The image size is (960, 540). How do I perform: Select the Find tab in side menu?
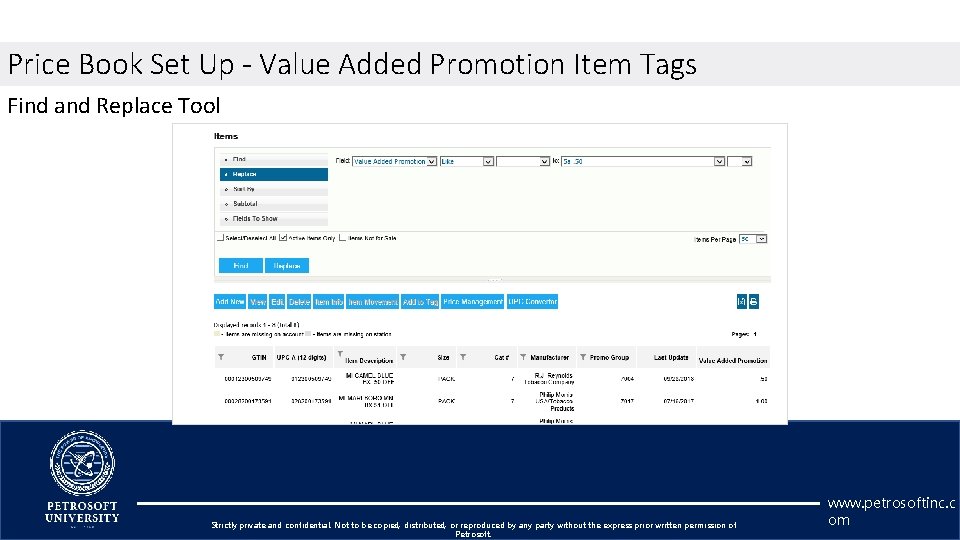pyautogui.click(x=274, y=159)
